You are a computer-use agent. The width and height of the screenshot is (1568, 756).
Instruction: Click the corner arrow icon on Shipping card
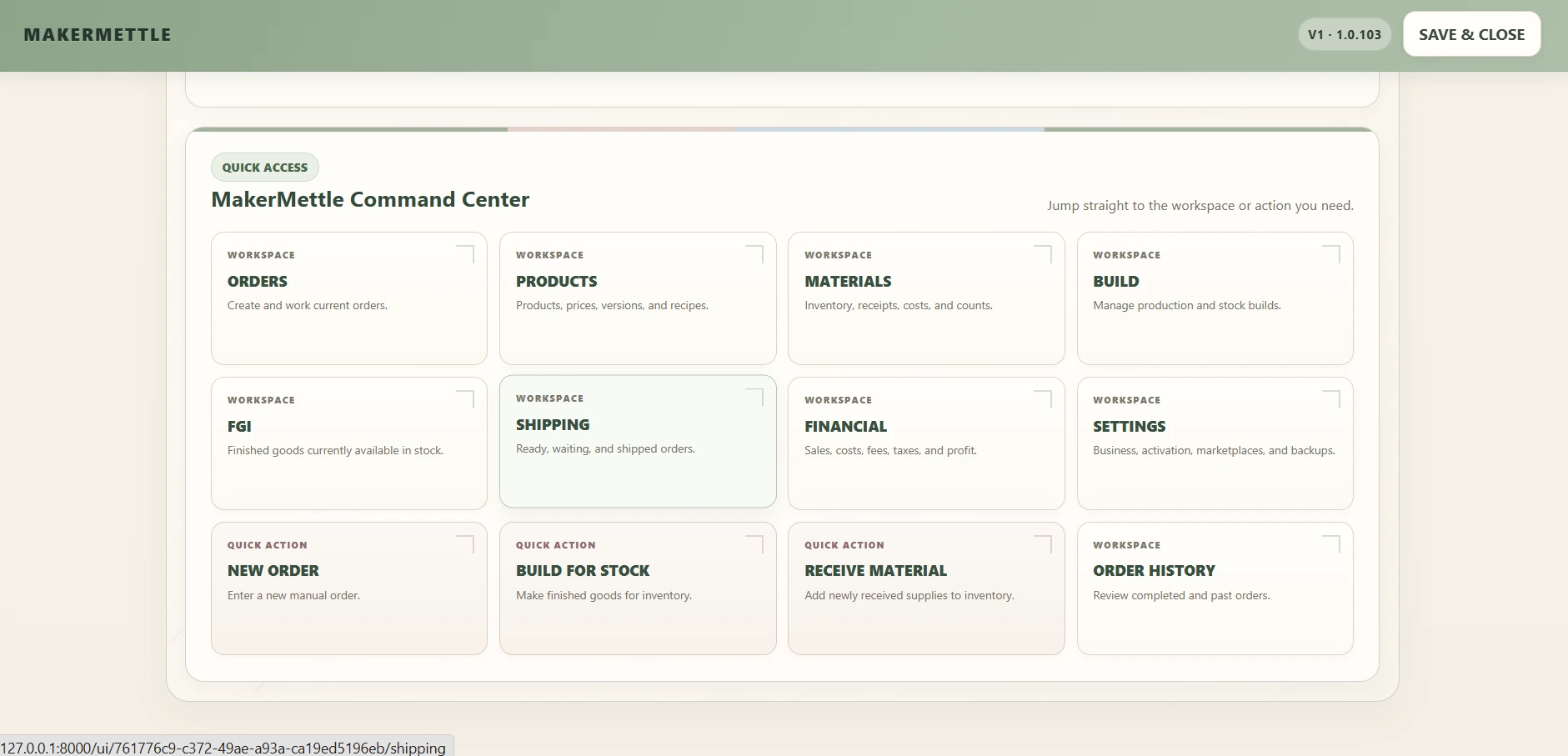(x=754, y=398)
